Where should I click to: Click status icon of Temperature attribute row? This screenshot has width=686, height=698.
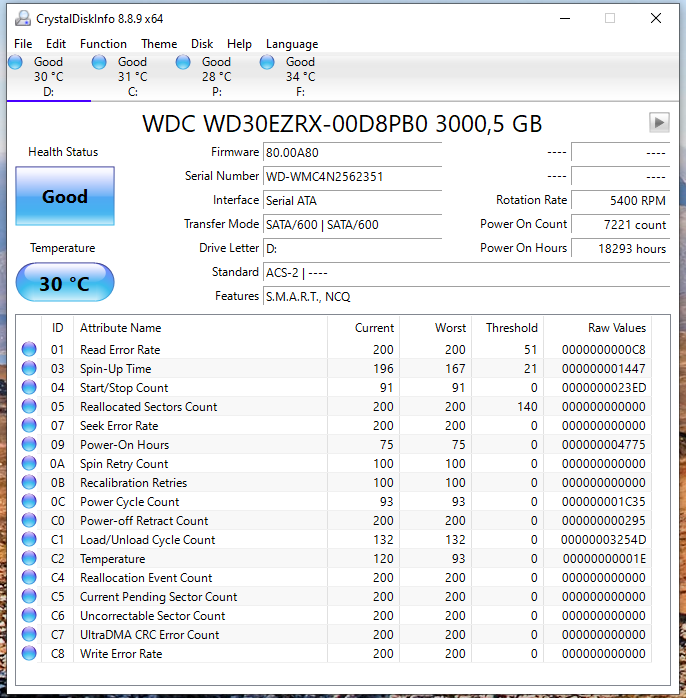tap(29, 558)
